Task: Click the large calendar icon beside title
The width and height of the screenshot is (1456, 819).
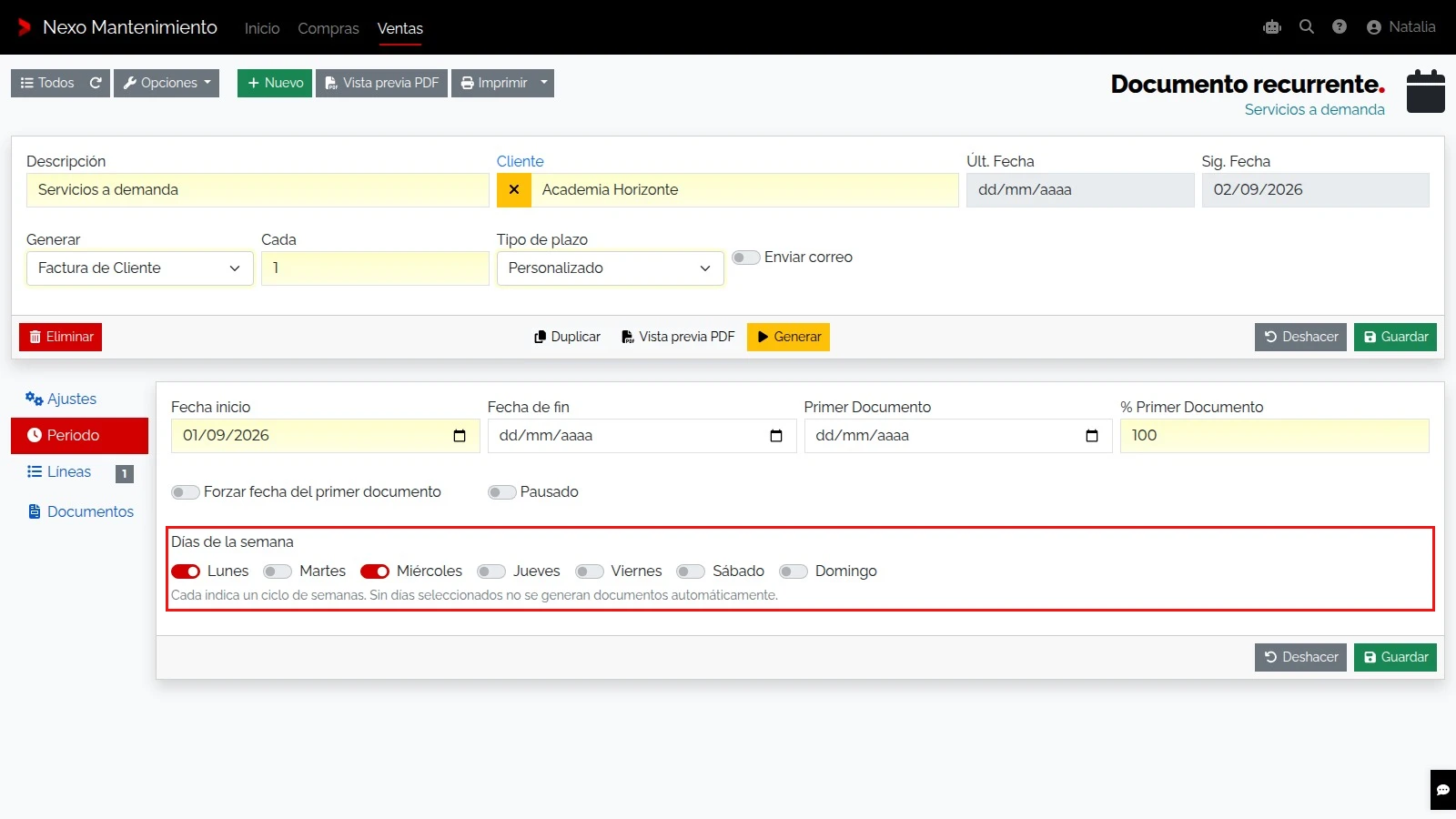Action: (x=1426, y=91)
